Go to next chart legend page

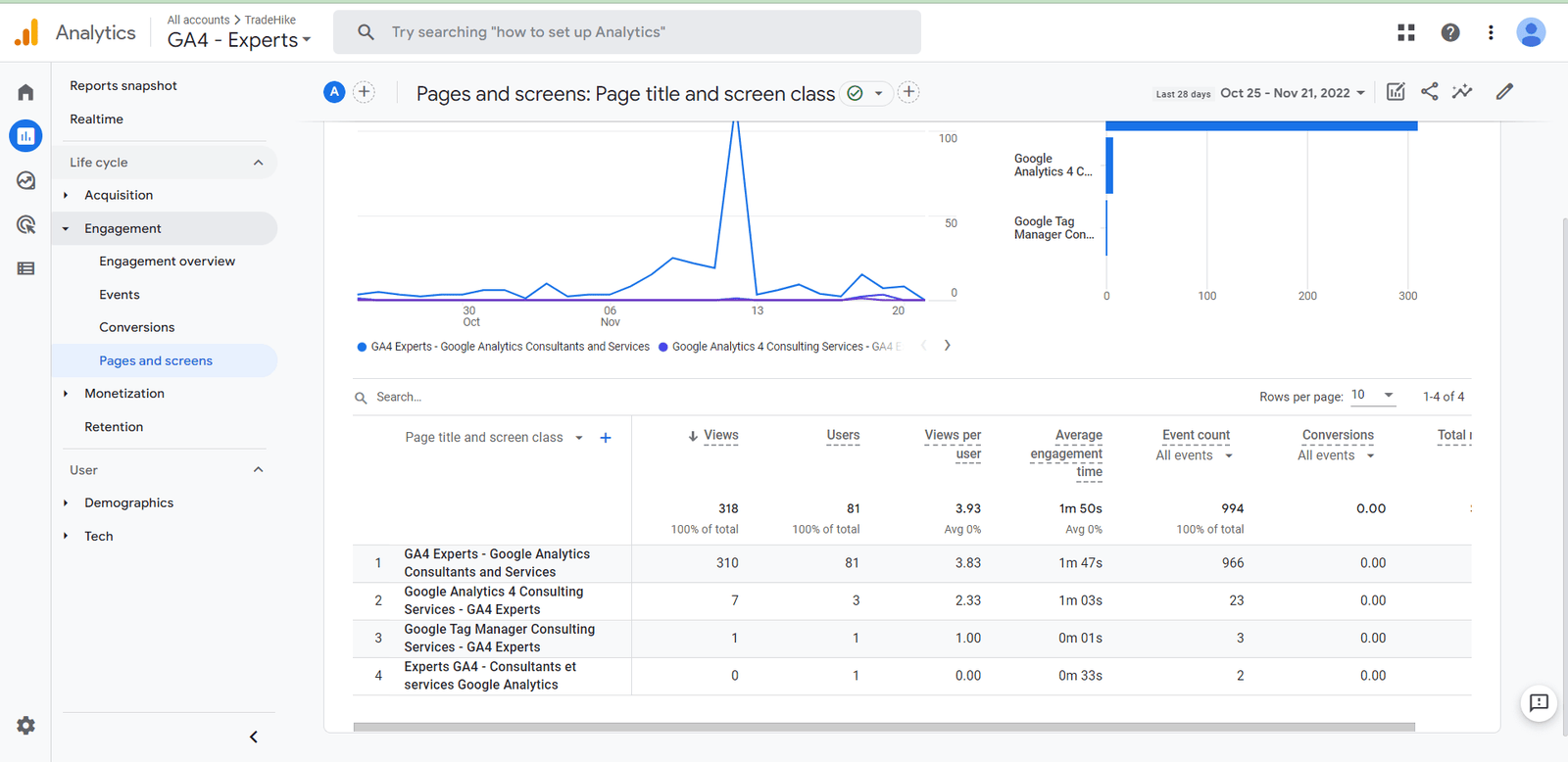click(947, 346)
